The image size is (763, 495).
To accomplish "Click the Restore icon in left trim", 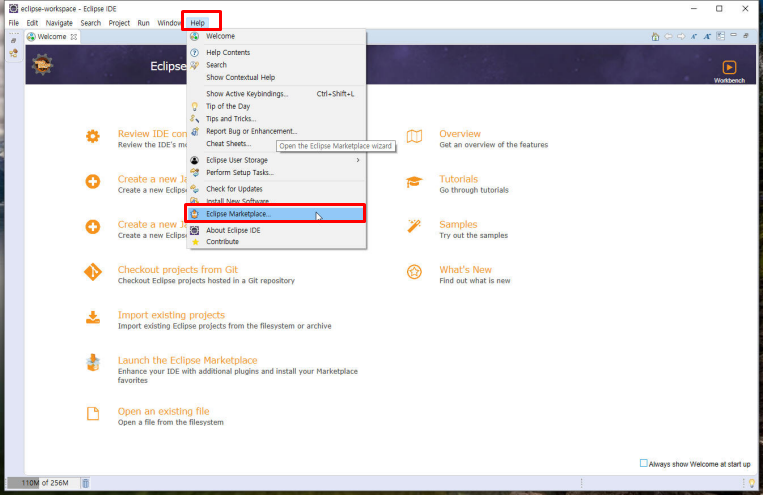I will point(13,40).
